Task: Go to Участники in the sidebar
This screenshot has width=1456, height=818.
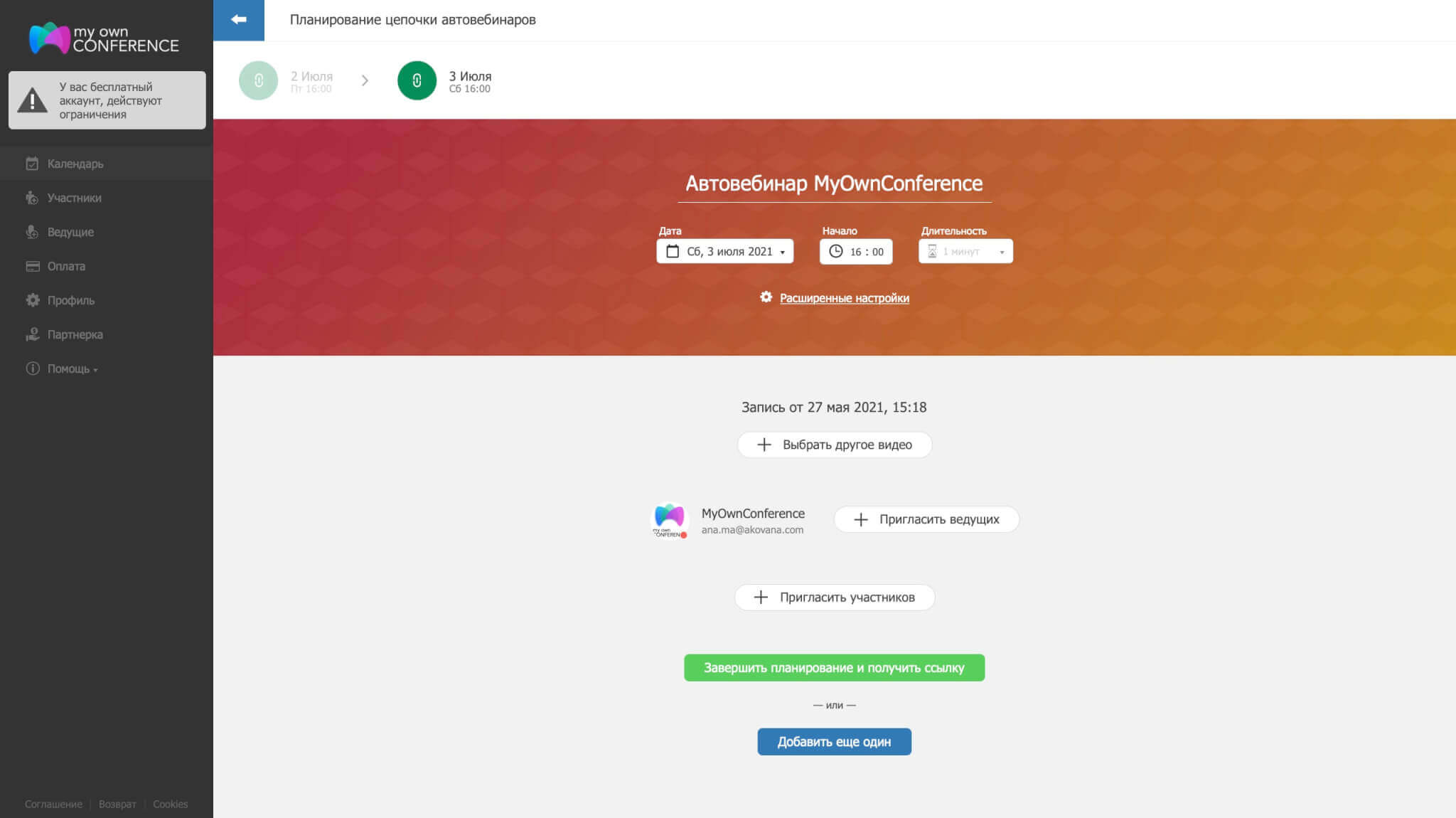Action: 74,198
